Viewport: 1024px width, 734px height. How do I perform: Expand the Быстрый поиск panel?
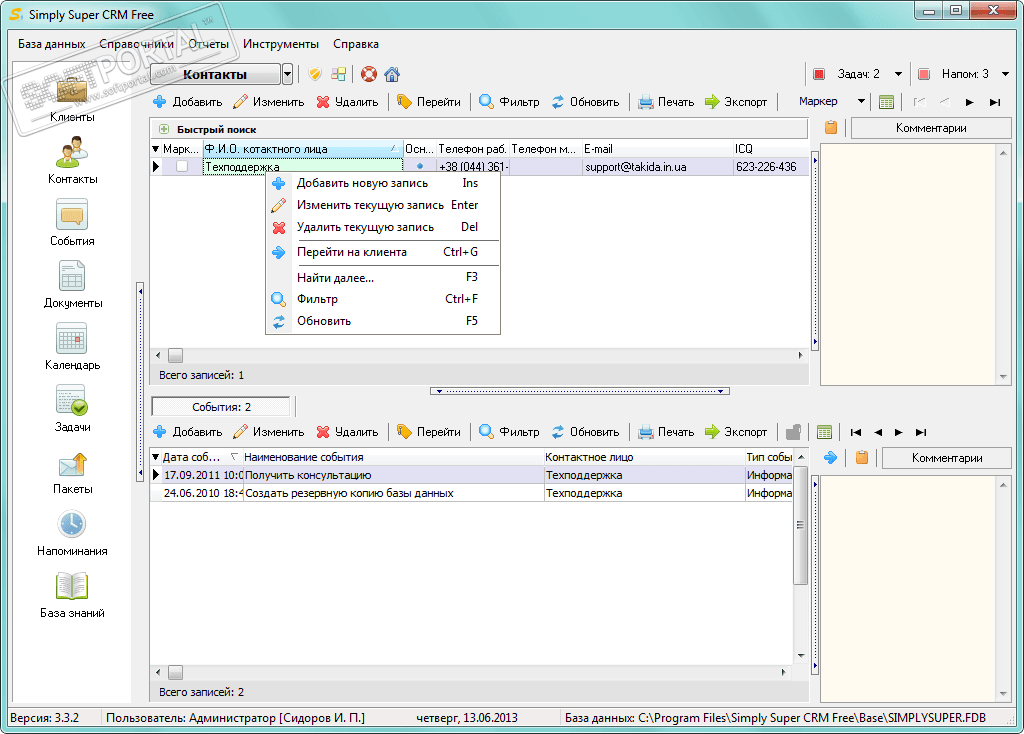tap(164, 129)
